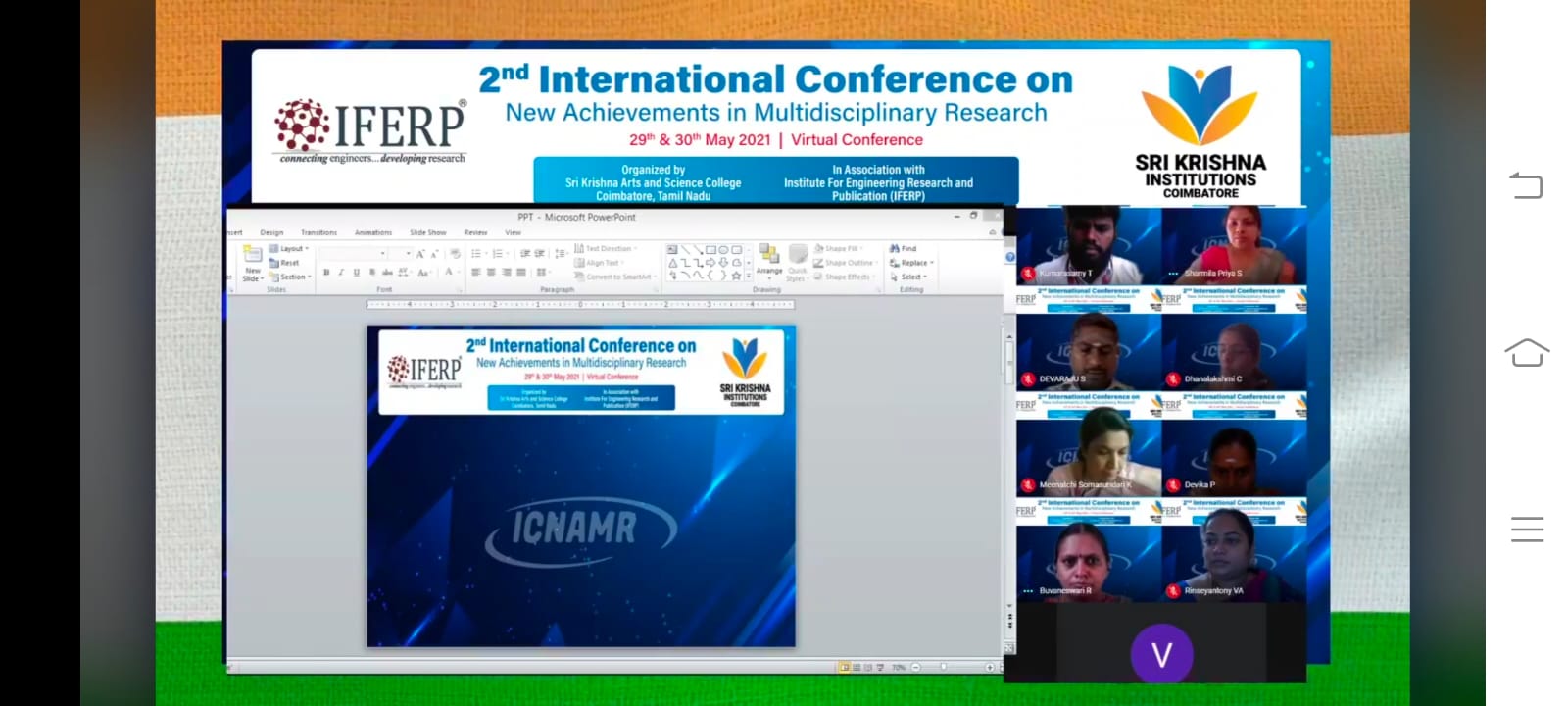Viewport: 1568px width, 706px height.
Task: Click the Reset slide button
Action: (x=284, y=263)
